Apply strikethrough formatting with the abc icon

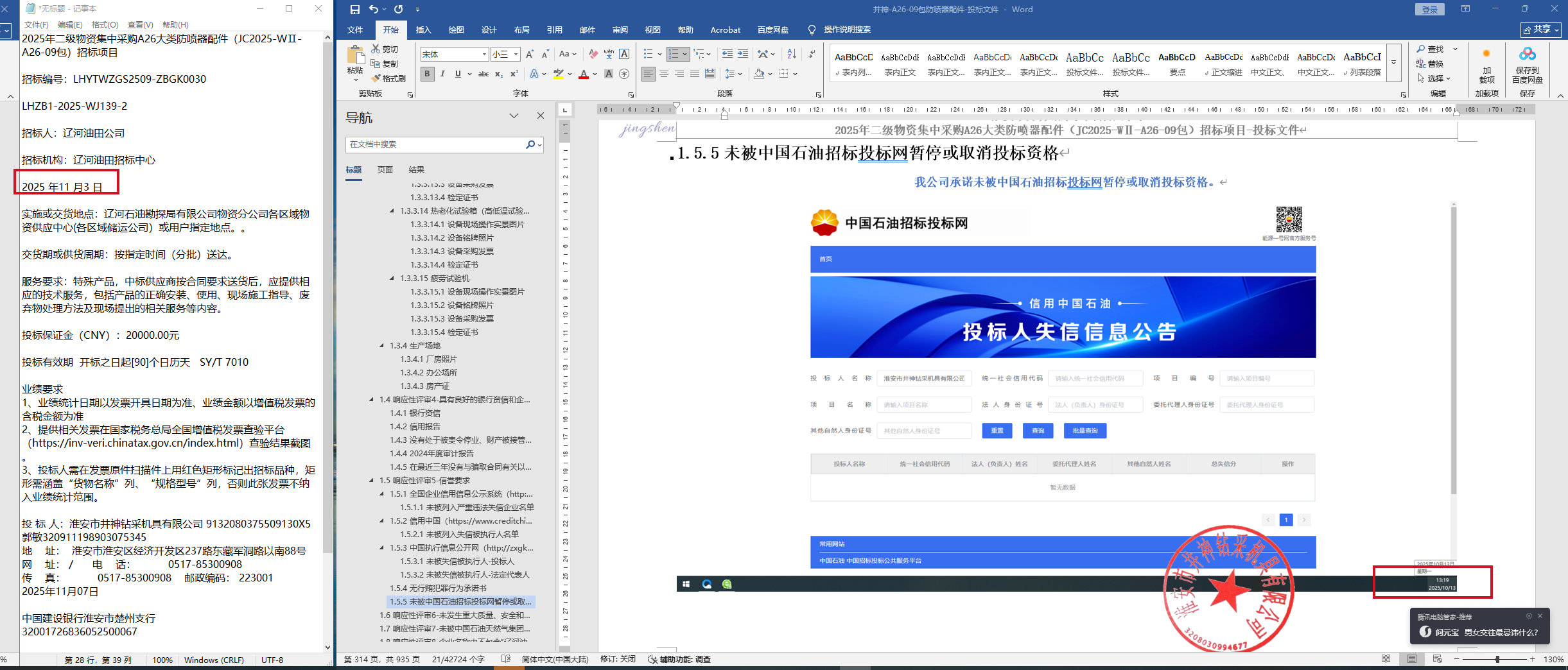[483, 74]
